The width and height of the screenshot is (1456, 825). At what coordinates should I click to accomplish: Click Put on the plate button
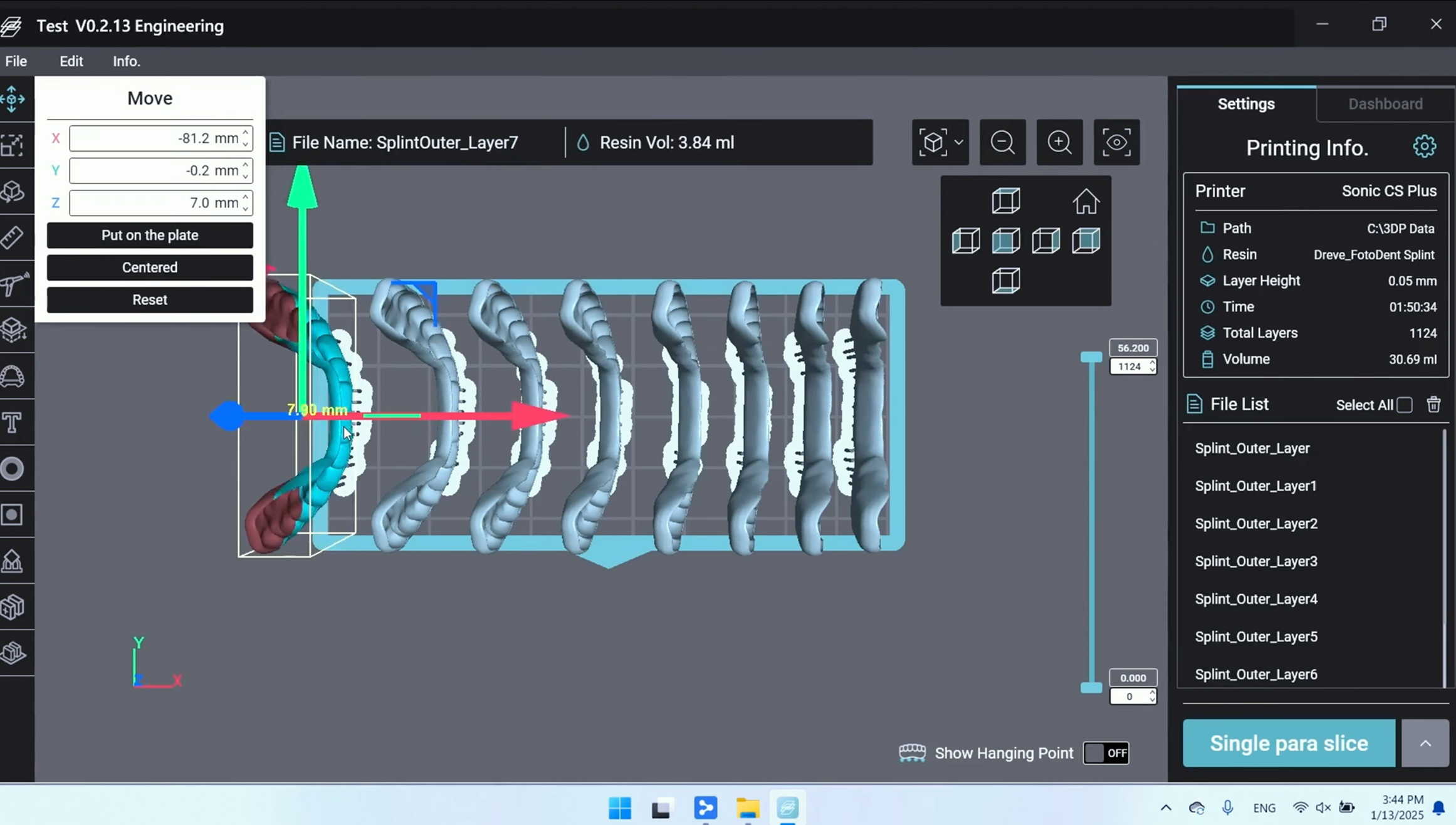tap(150, 236)
